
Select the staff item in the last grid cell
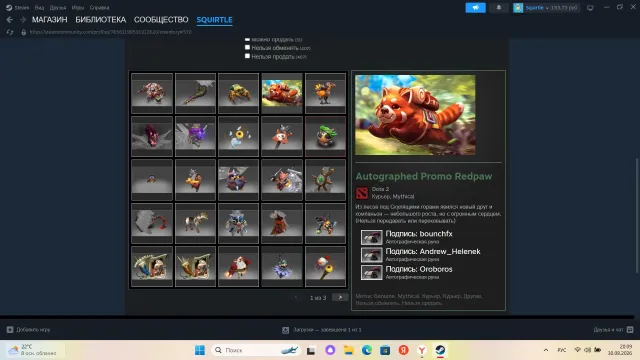(x=325, y=267)
